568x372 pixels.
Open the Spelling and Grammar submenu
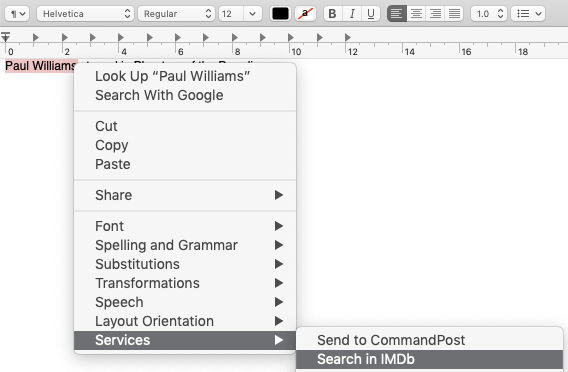pyautogui.click(x=185, y=245)
